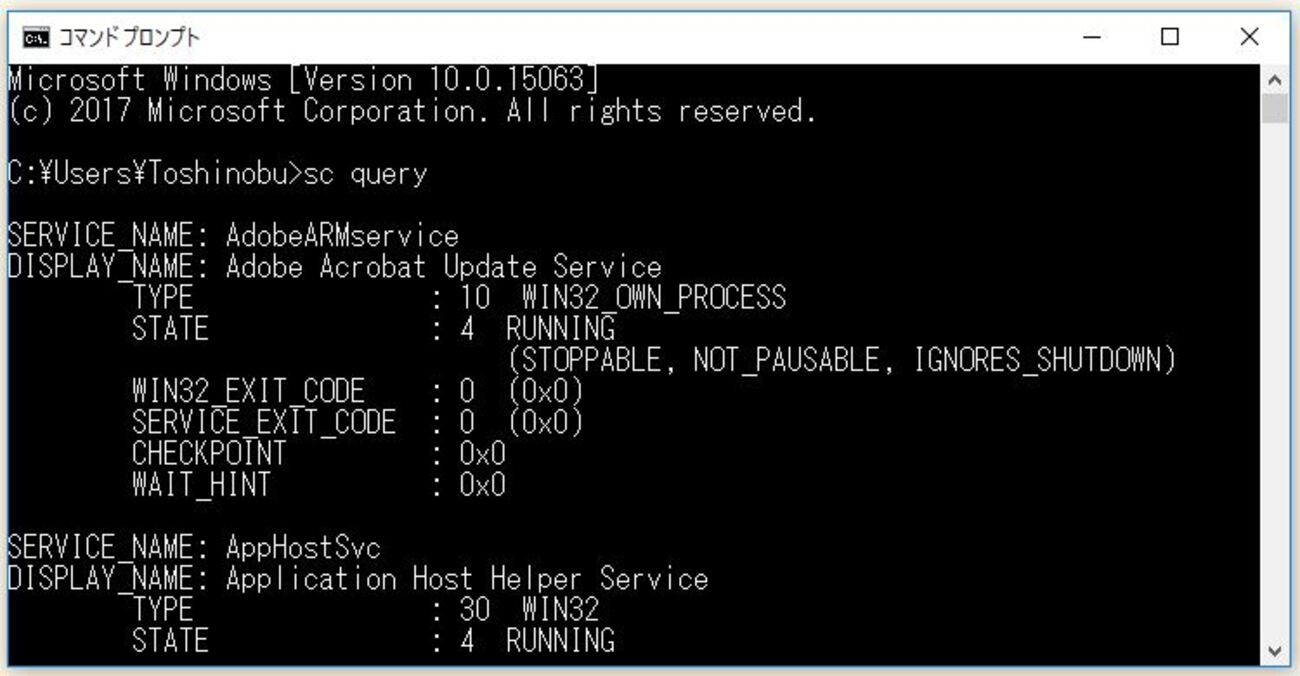Click the first RUNNING state value
Viewport: 1300px width, 676px height.
pyautogui.click(x=561, y=329)
